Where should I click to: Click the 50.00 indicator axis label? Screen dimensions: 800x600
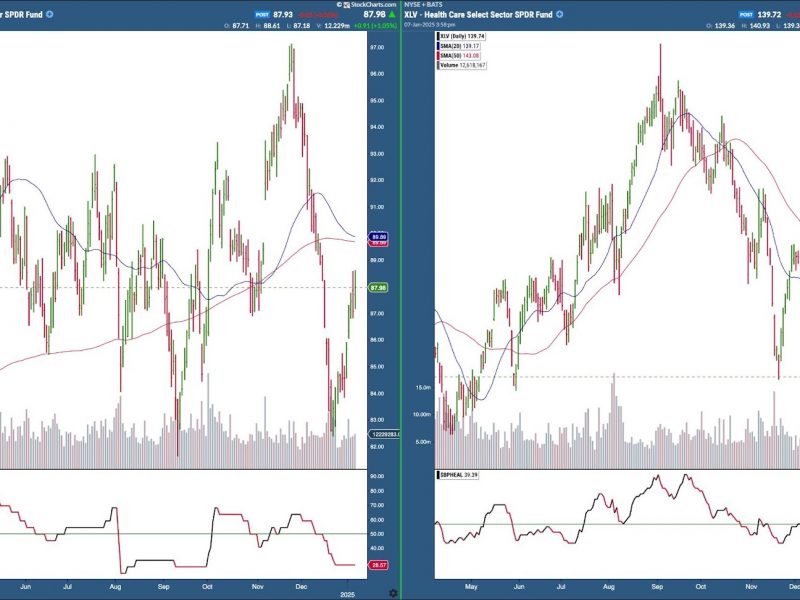[377, 534]
